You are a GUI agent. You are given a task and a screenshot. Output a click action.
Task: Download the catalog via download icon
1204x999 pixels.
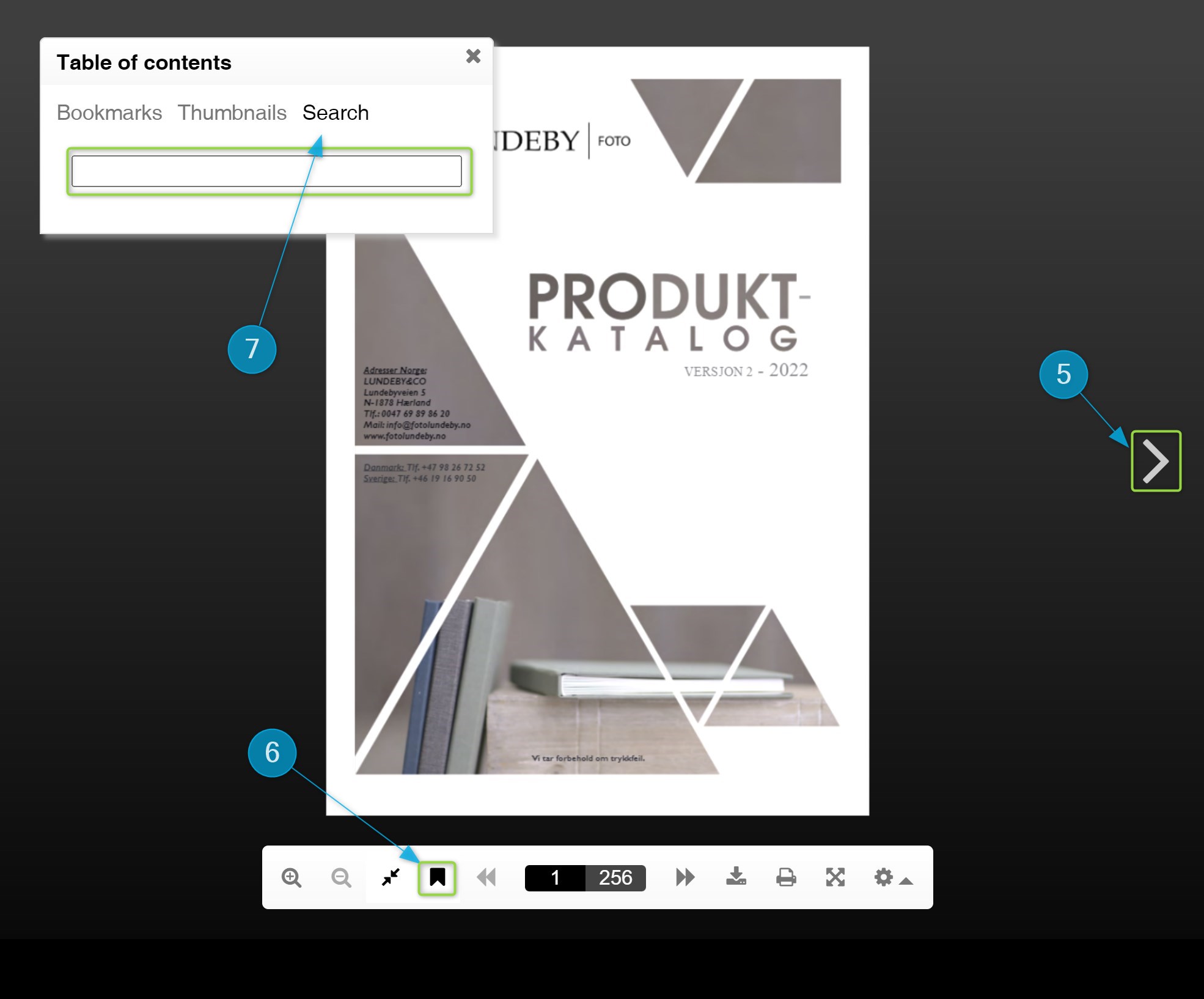[x=736, y=877]
